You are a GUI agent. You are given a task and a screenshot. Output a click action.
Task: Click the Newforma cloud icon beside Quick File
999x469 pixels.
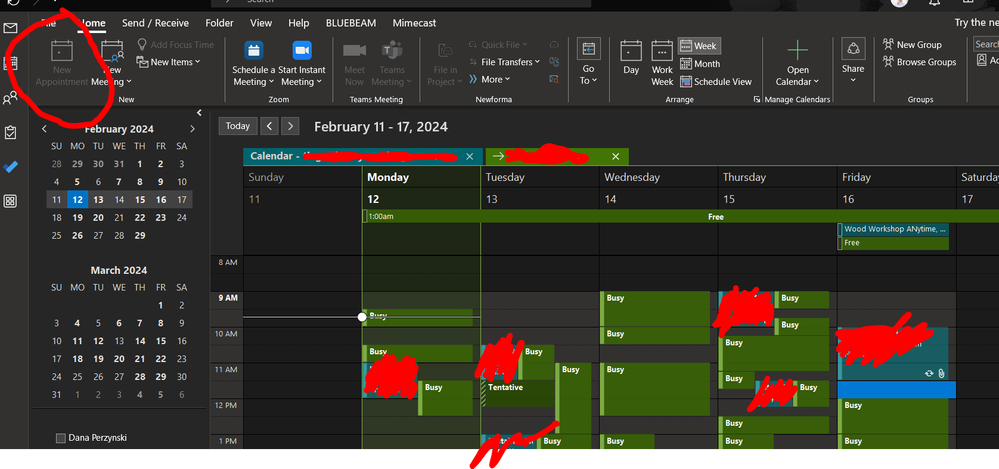tap(554, 45)
